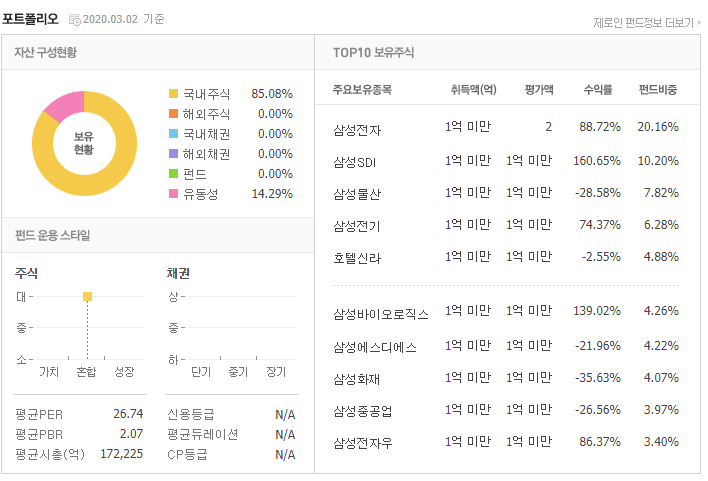
Task: Click the 펀드비중 column header
Action: tap(658, 89)
